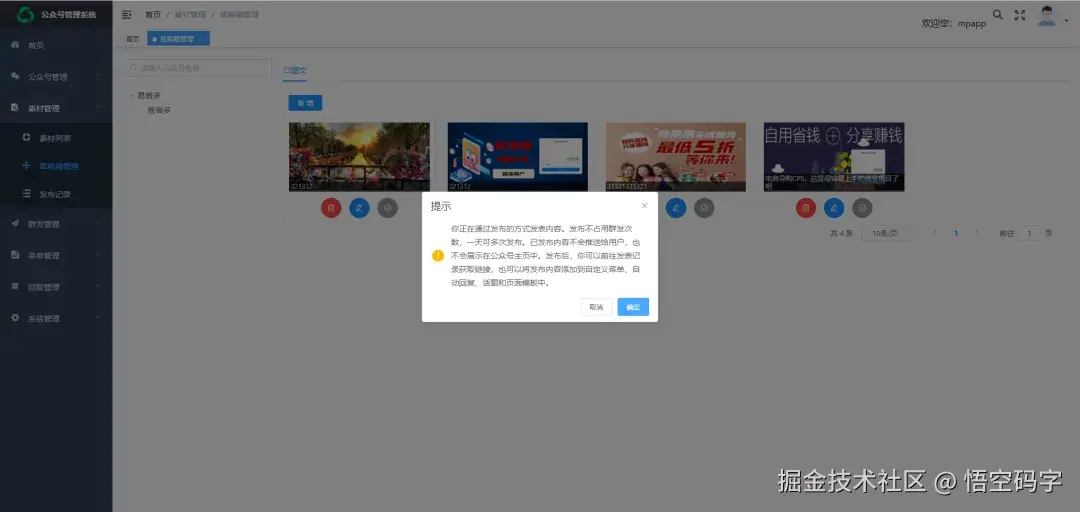Viewport: 1080px width, 512px height.
Task: Open the user menu caret beside avatar
Action: pyautogui.click(x=1066, y=21)
